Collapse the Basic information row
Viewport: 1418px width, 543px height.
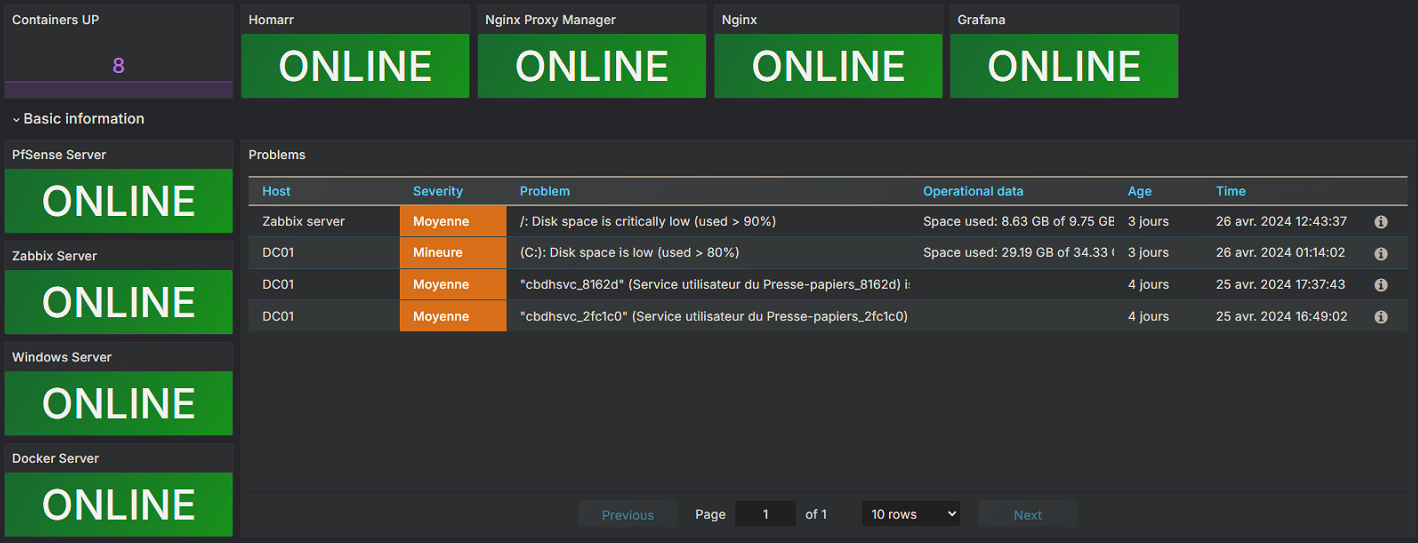click(78, 119)
